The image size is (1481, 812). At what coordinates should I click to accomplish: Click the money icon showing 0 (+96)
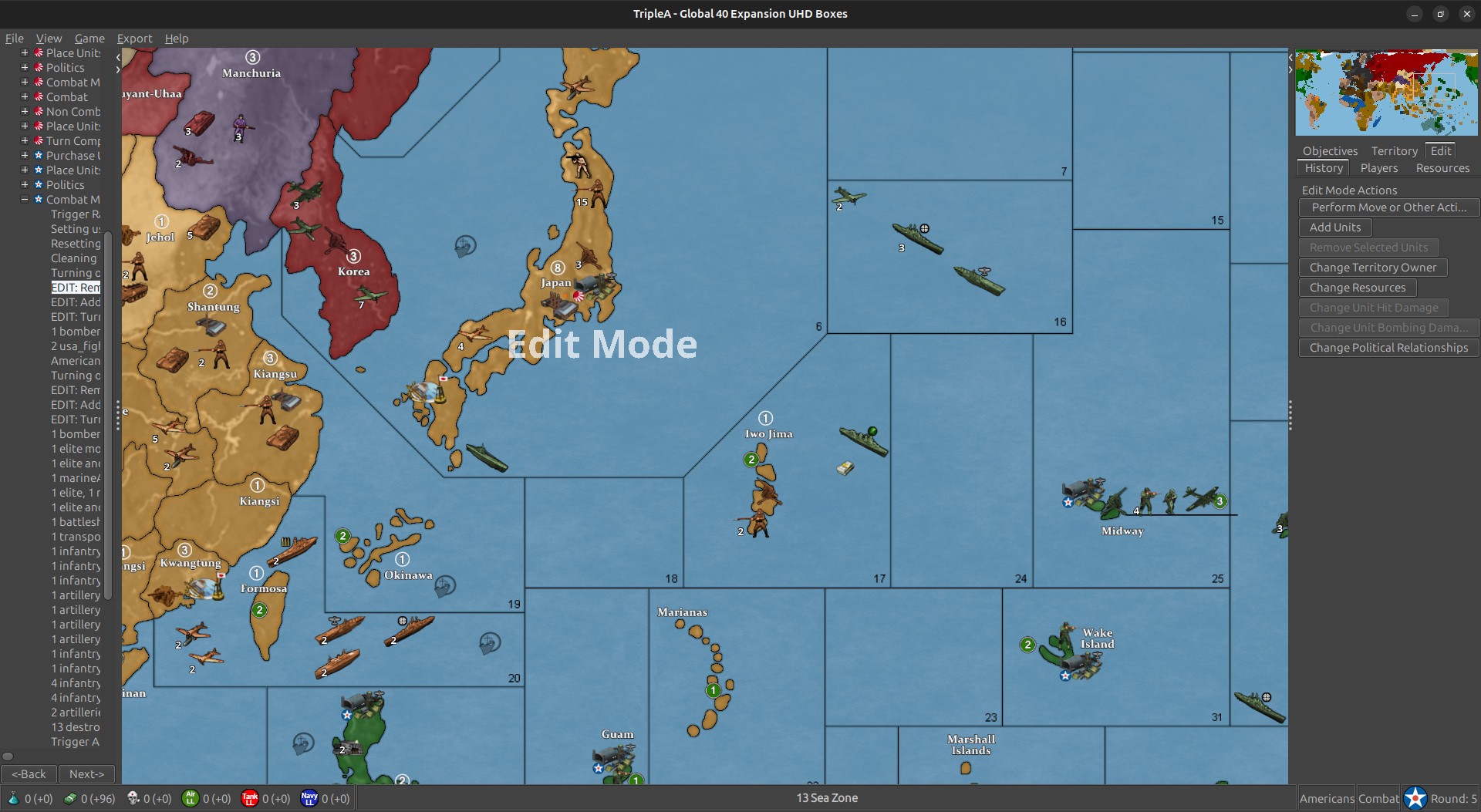pos(69,798)
